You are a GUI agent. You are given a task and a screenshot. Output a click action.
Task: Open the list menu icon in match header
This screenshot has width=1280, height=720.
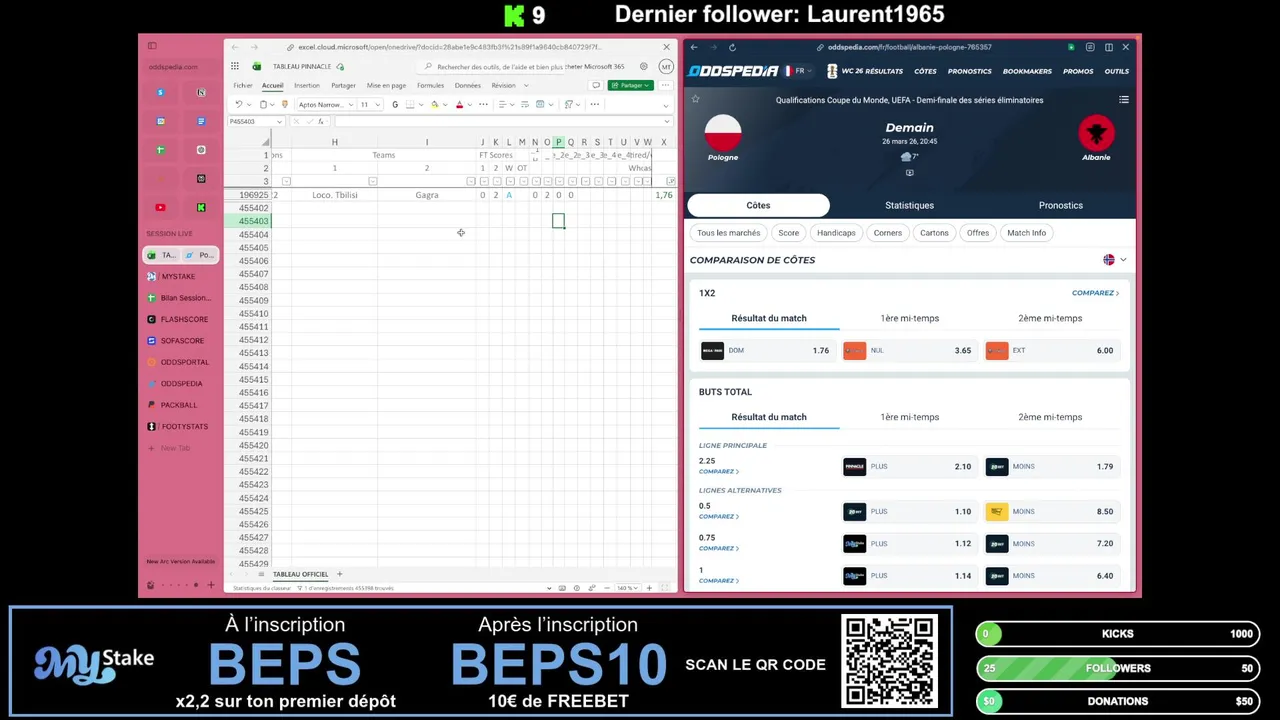(1124, 99)
